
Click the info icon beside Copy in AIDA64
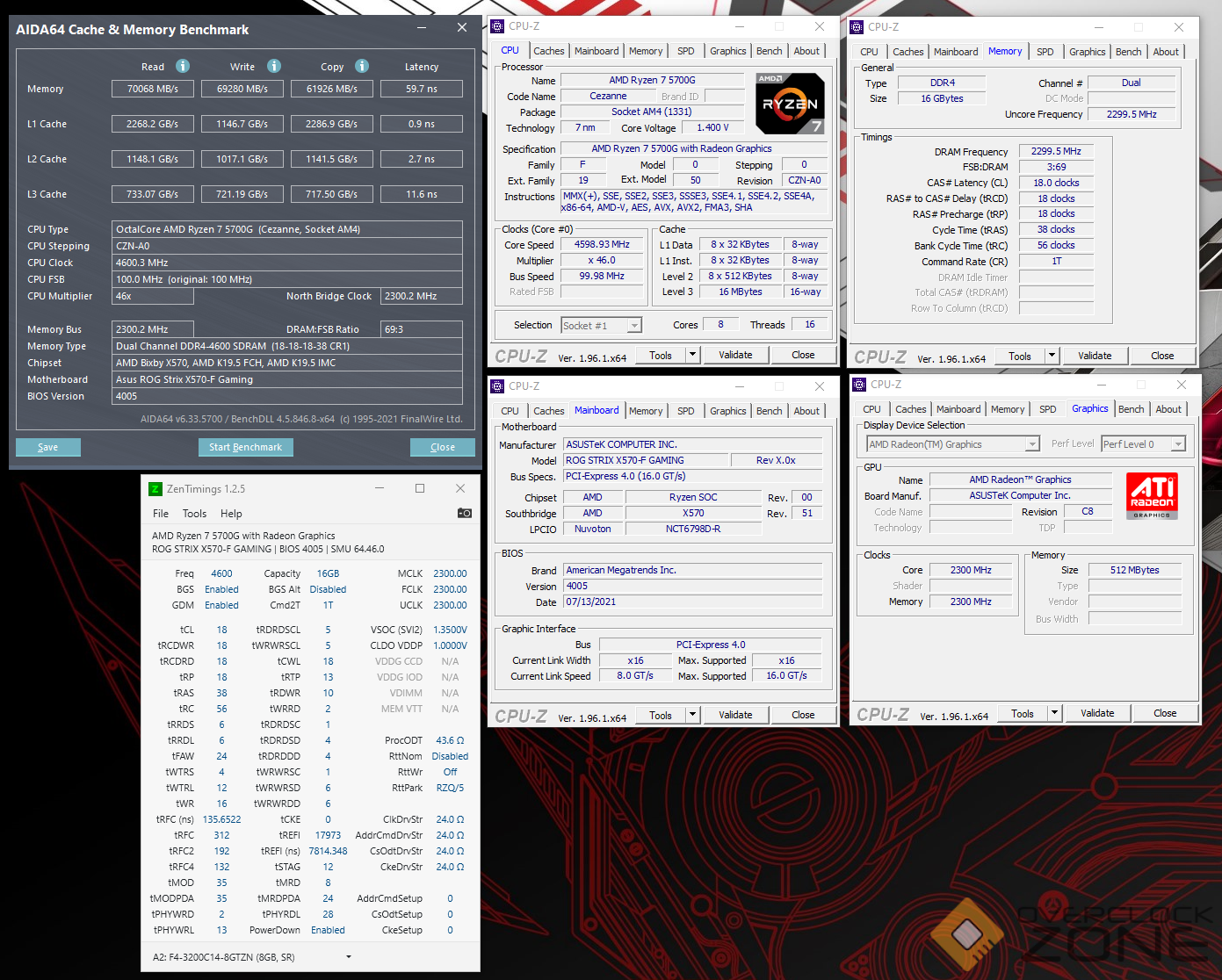click(362, 66)
